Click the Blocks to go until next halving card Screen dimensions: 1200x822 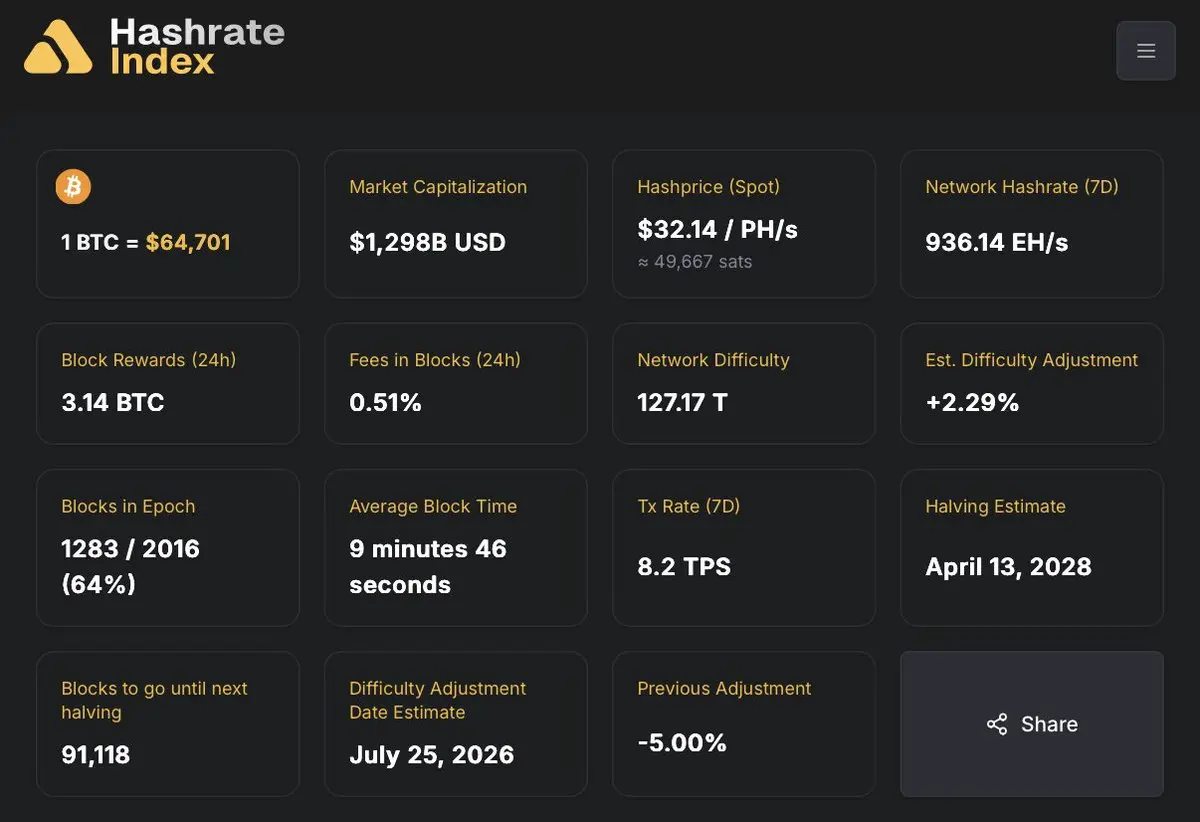tap(168, 725)
